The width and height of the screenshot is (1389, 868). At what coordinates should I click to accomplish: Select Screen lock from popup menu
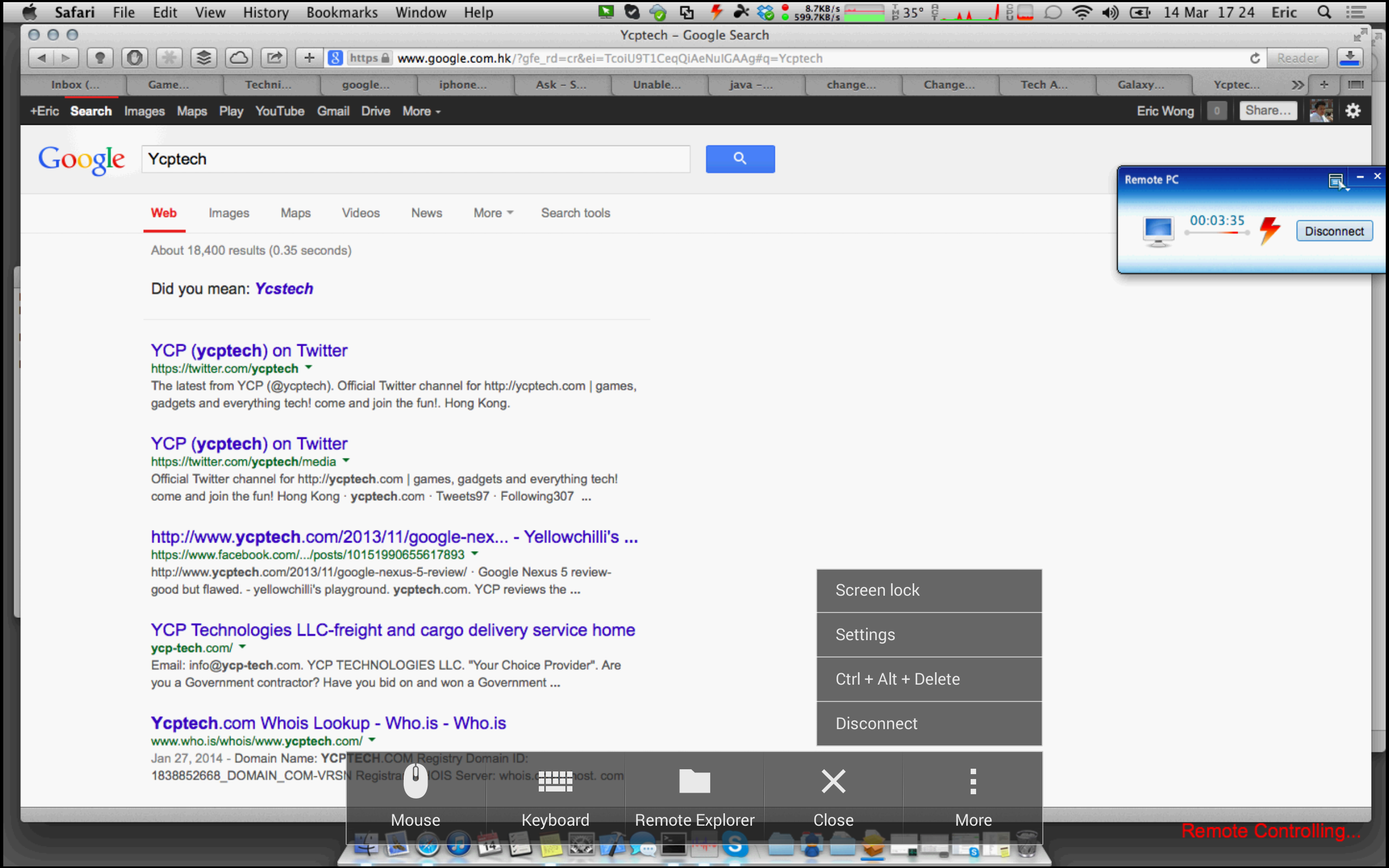point(929,590)
